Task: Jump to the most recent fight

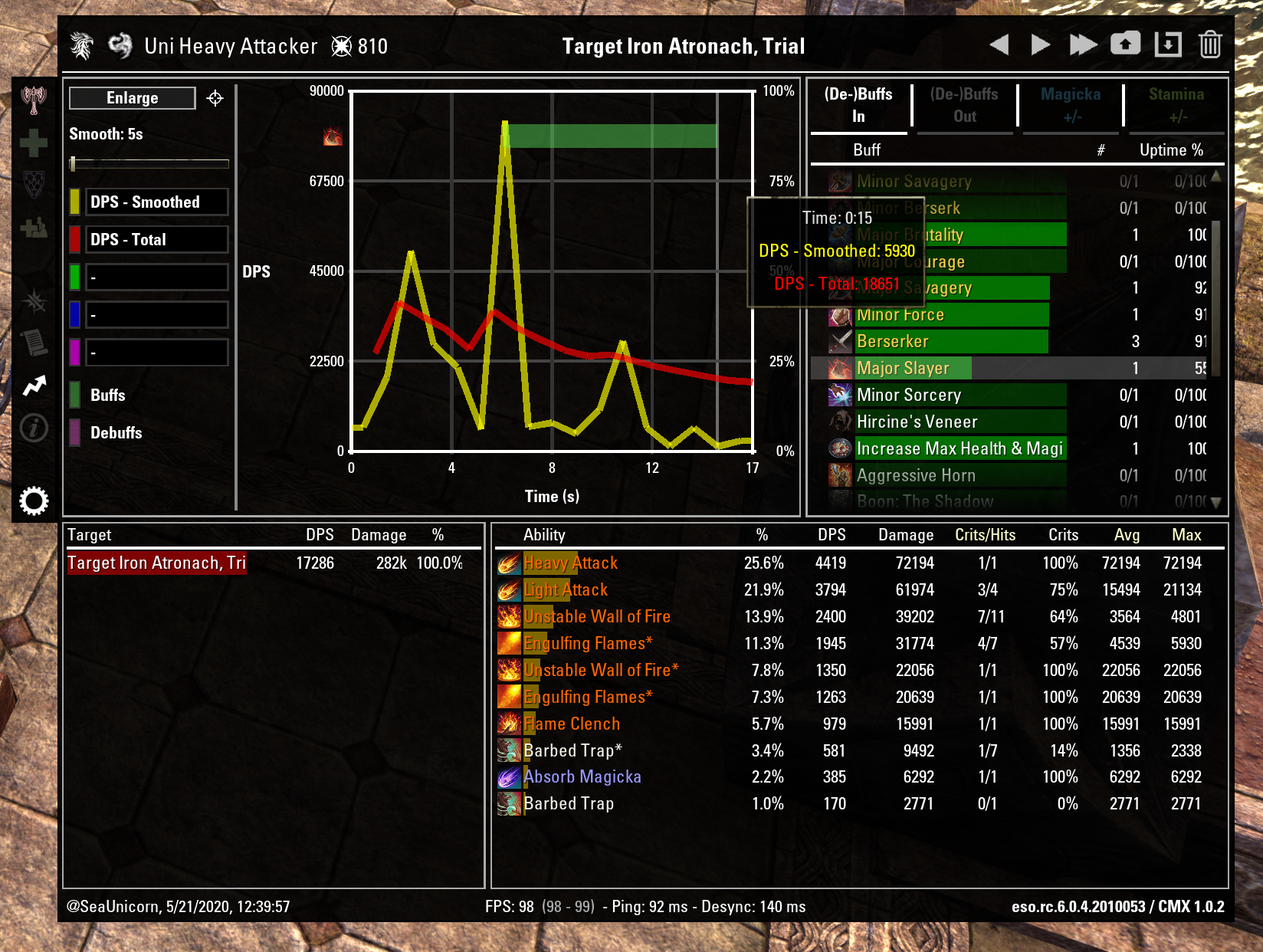Action: click(1083, 44)
